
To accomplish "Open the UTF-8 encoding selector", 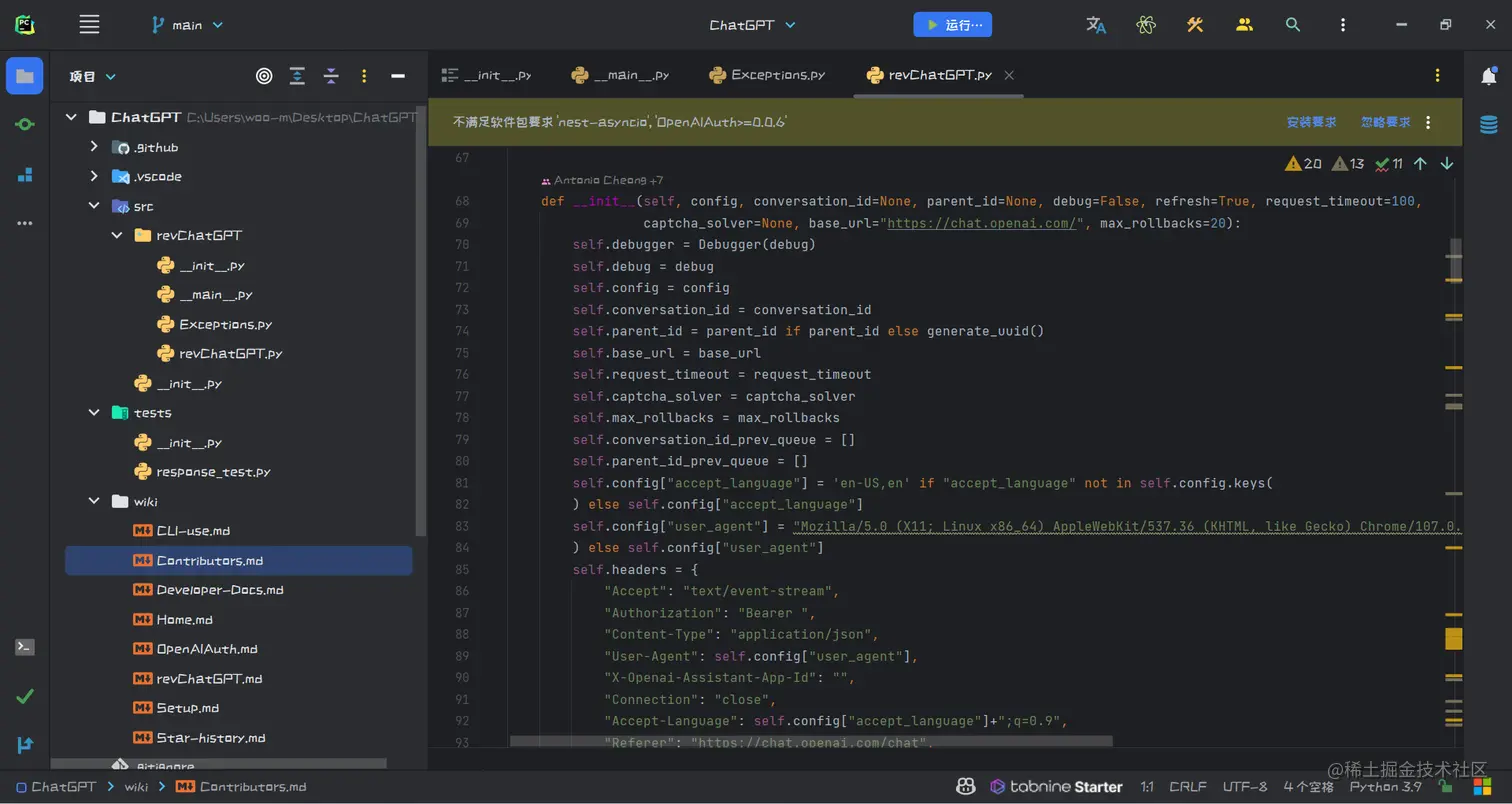I will (x=1245, y=787).
